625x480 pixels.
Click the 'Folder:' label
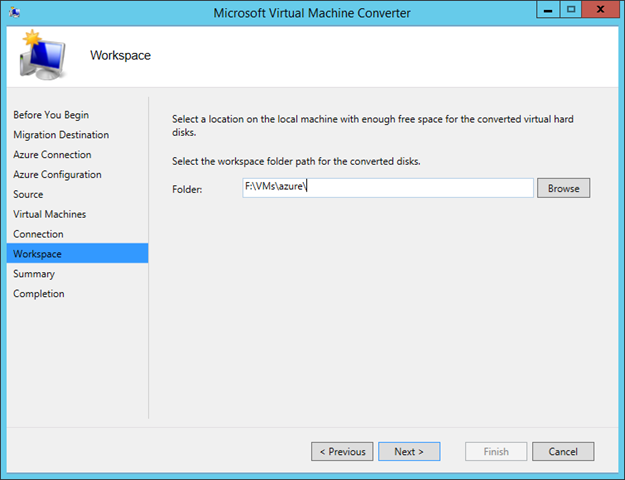[187, 189]
